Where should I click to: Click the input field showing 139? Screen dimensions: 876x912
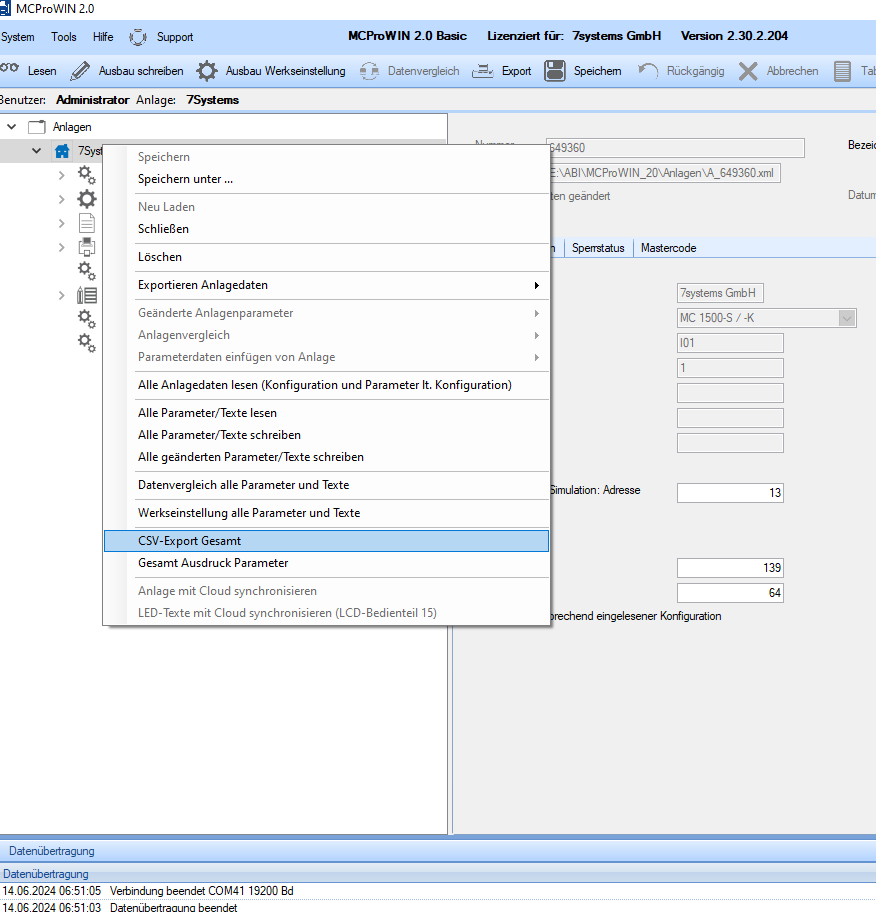click(730, 568)
